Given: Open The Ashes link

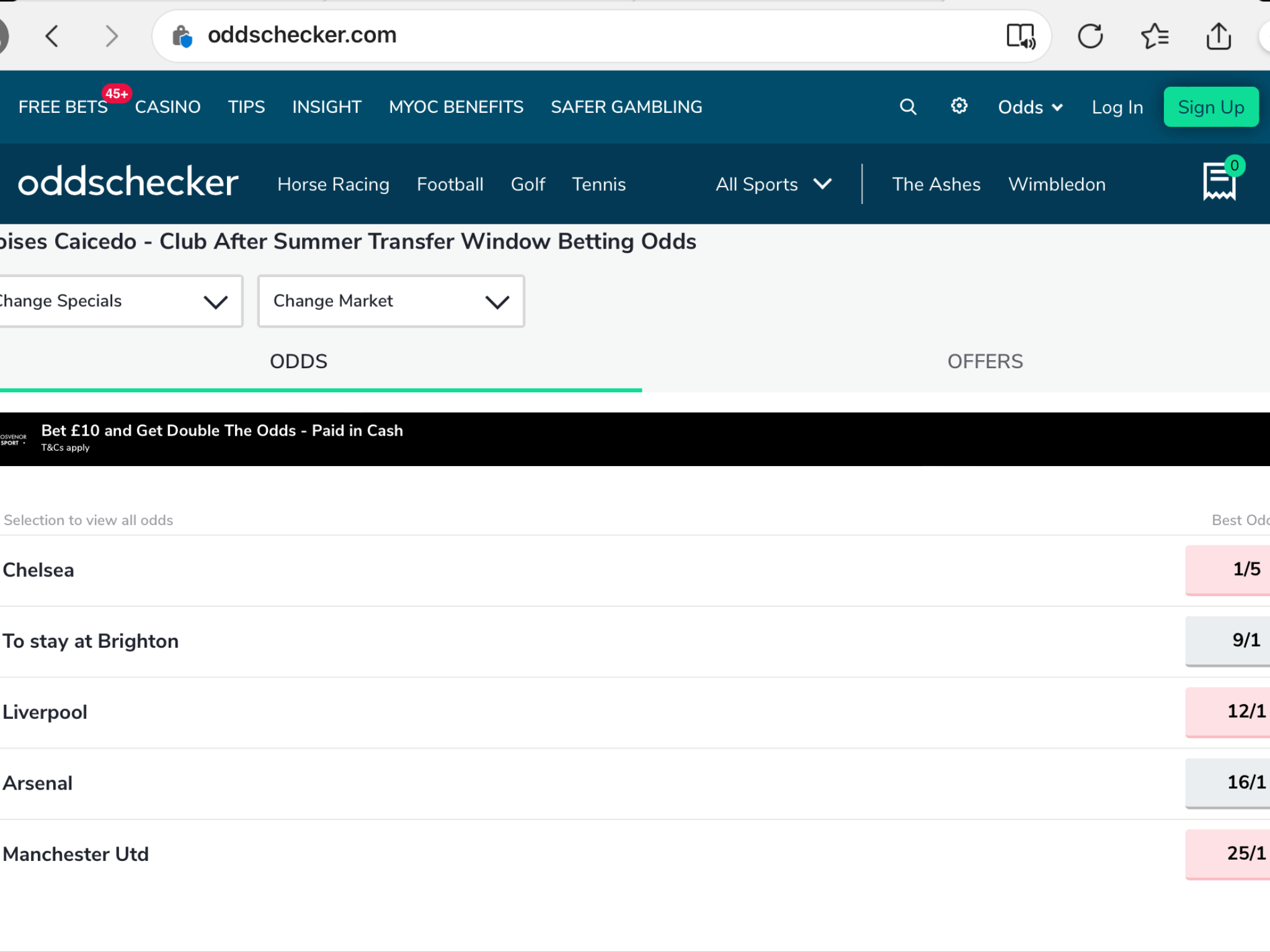Looking at the screenshot, I should tap(936, 184).
